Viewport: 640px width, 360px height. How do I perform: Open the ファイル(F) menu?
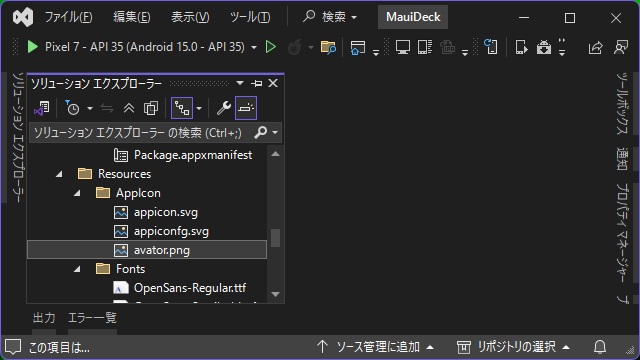pos(68,17)
